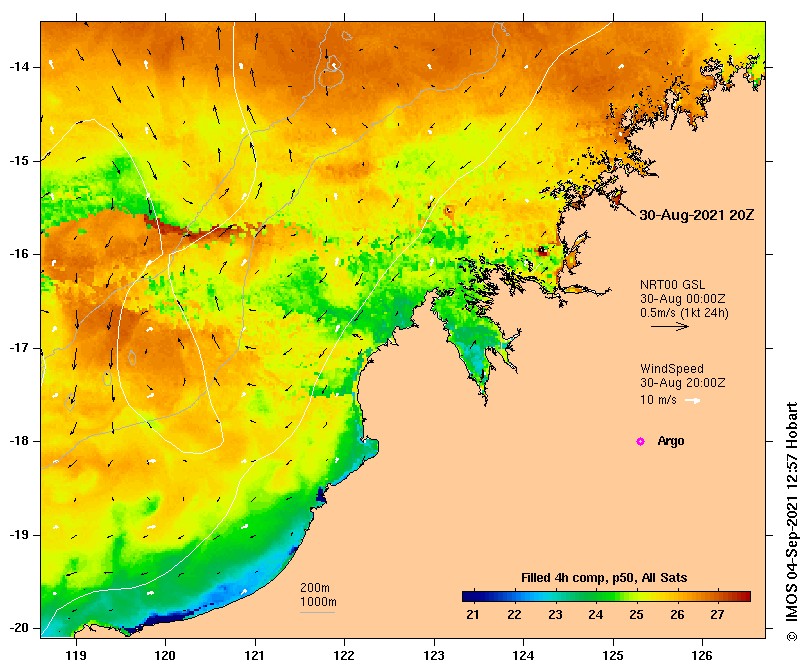
Task: Click the 0.5m/s black current arrow
Action: click(x=670, y=326)
